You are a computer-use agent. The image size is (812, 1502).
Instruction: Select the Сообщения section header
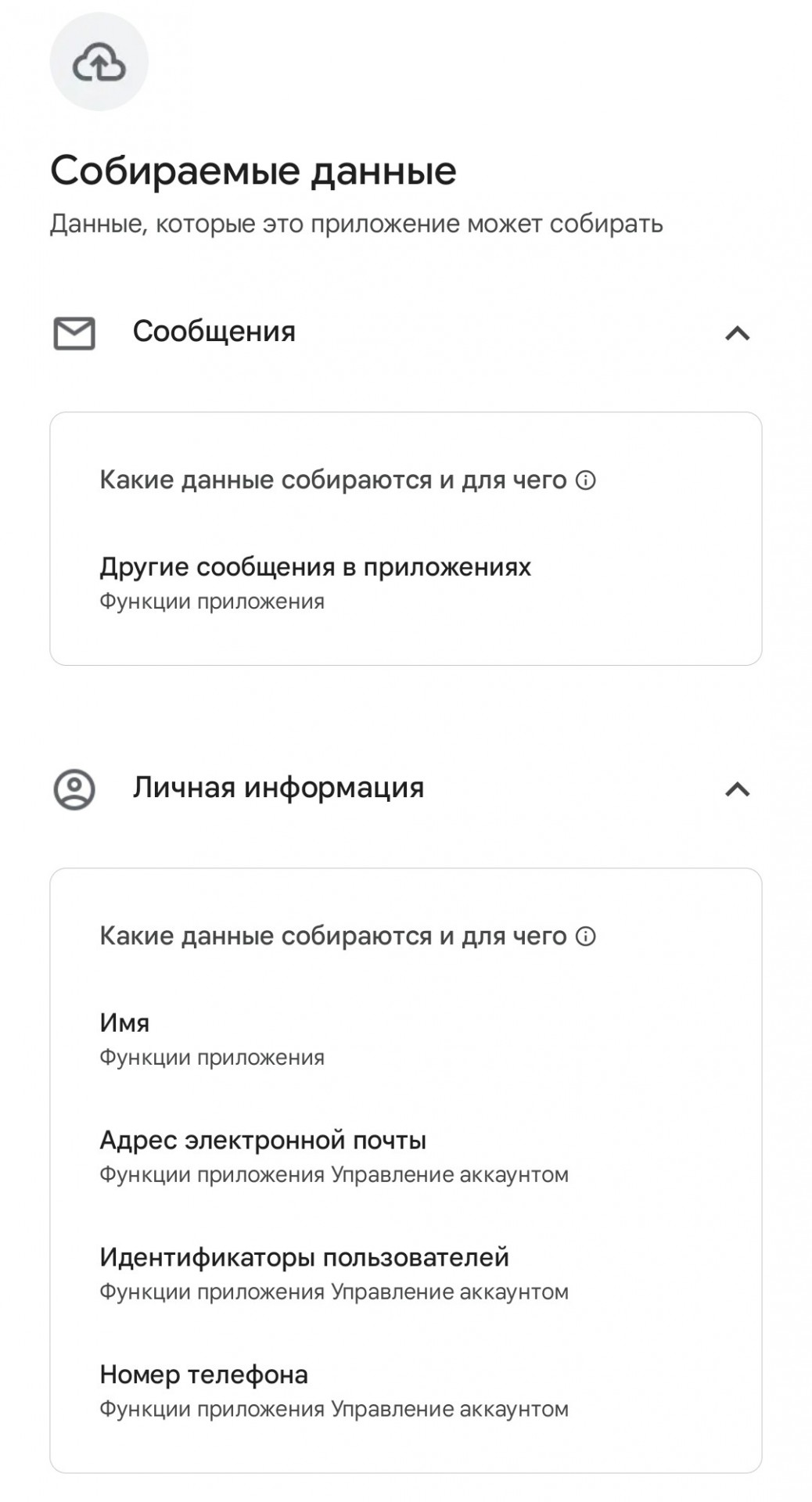pos(405,332)
